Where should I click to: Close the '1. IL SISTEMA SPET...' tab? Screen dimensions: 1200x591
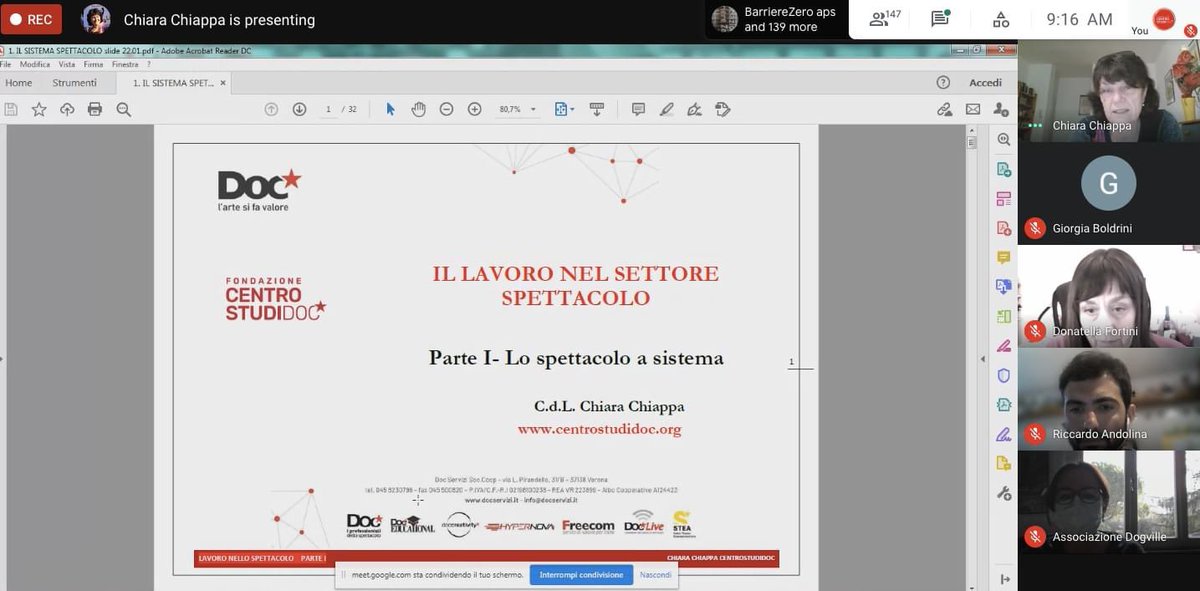click(223, 83)
